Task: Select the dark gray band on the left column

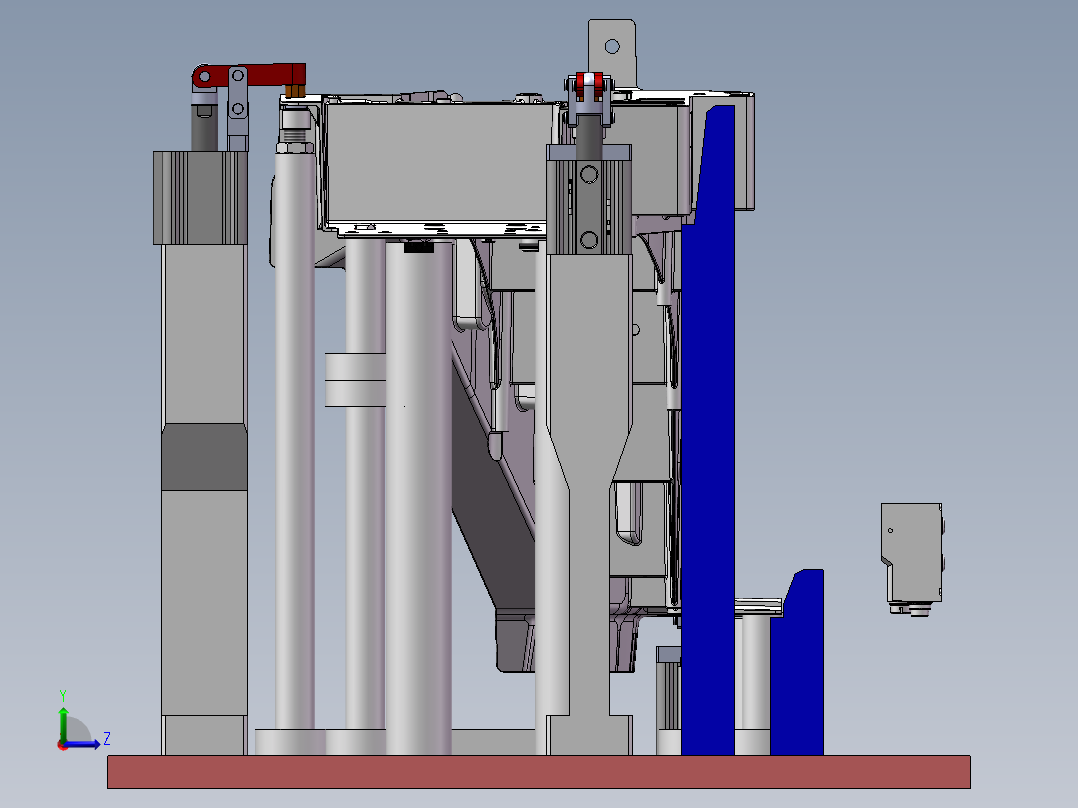Action: tap(204, 457)
